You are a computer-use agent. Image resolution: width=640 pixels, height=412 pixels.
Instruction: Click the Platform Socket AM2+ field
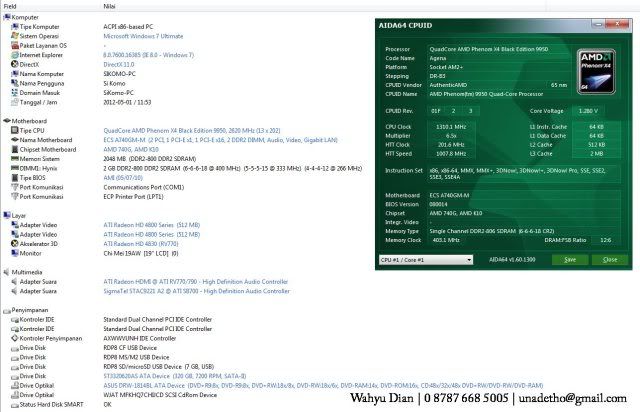point(498,67)
